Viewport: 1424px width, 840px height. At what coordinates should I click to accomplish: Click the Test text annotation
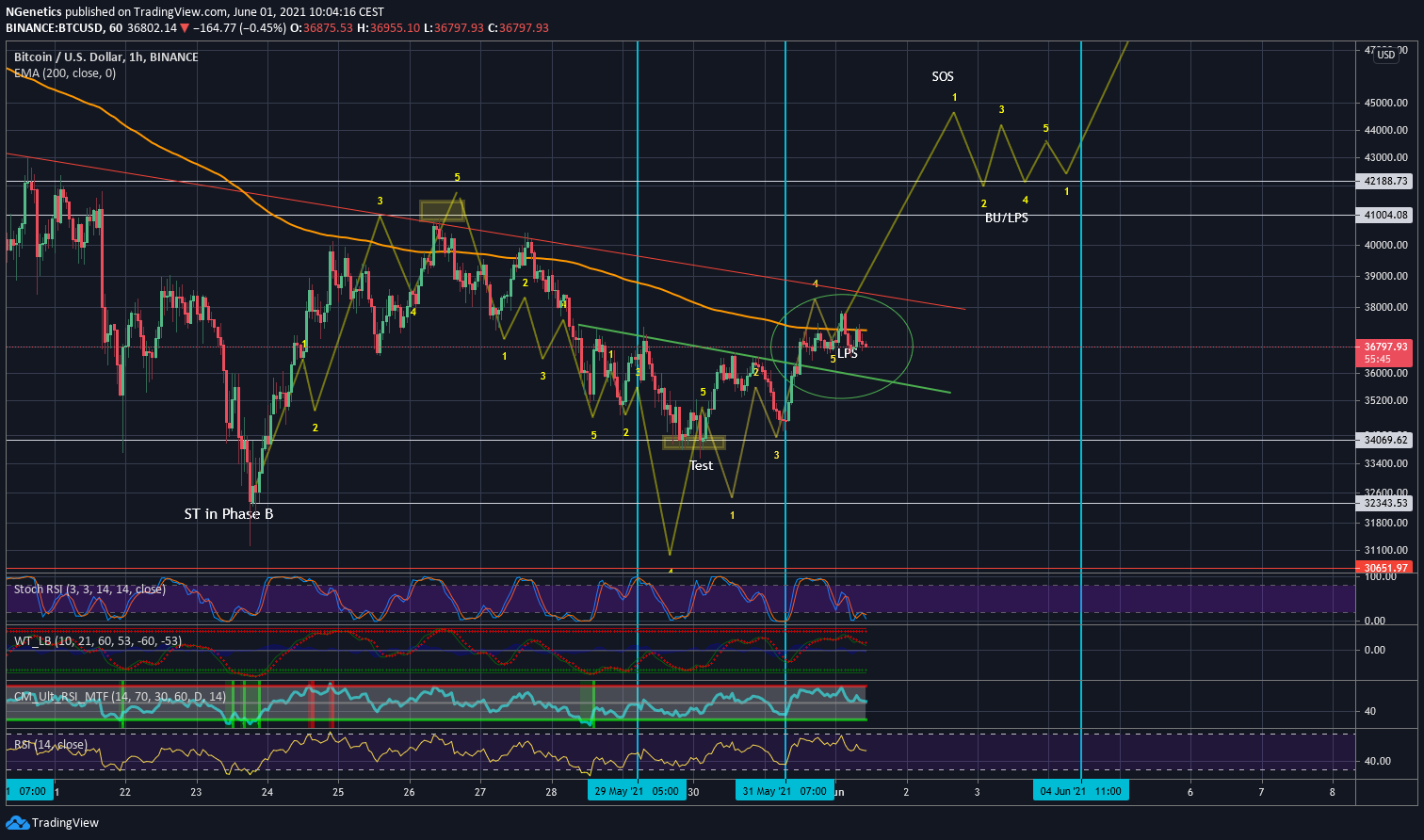(702, 465)
